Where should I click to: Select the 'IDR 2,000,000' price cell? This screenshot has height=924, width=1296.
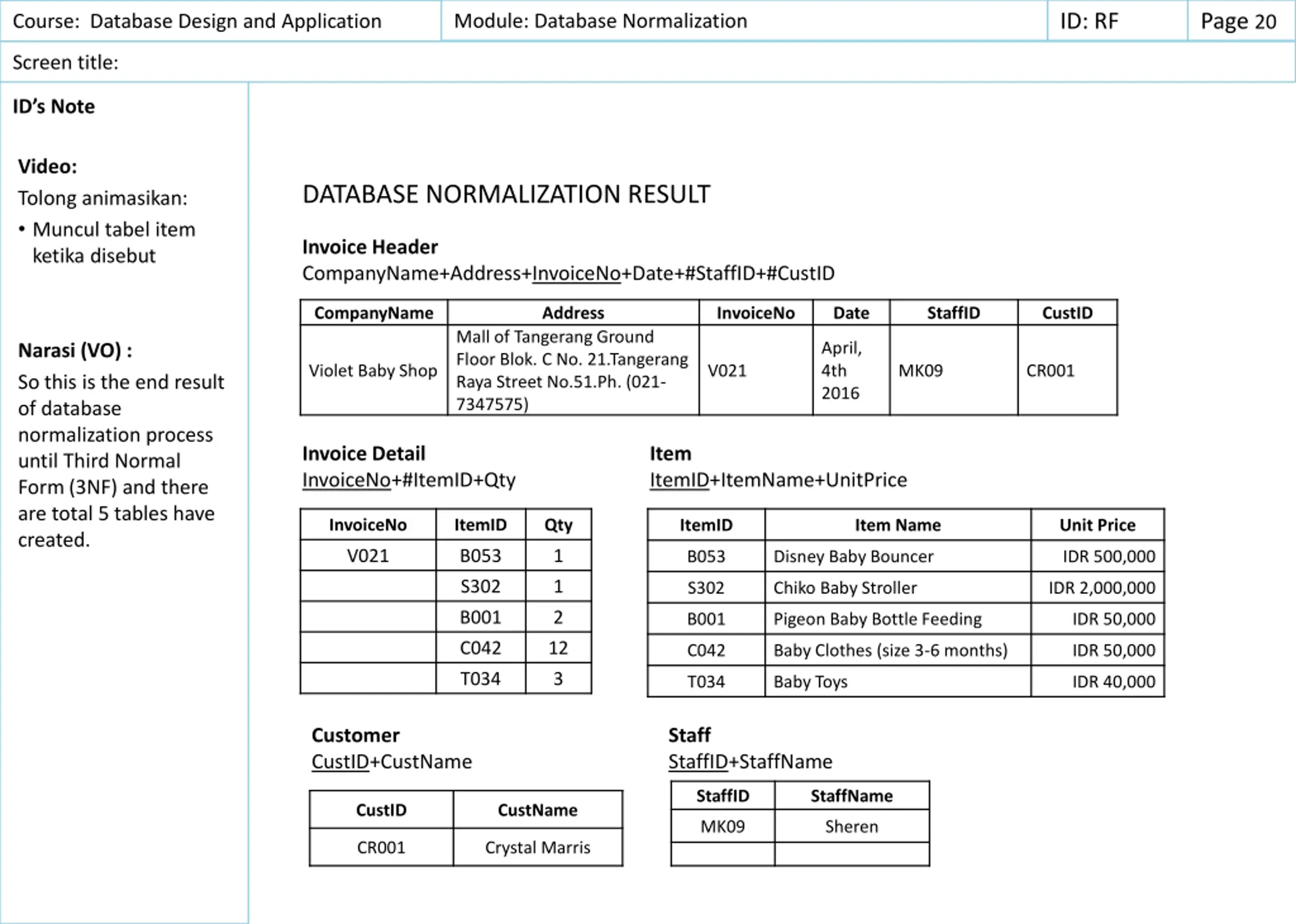click(x=1098, y=587)
